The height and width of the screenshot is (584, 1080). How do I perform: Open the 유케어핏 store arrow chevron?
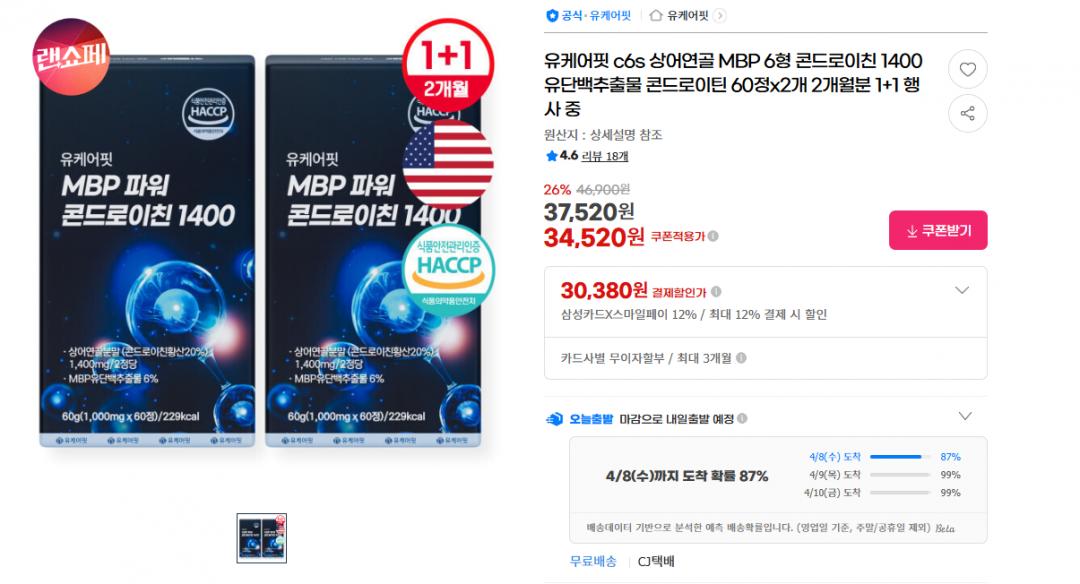[719, 15]
